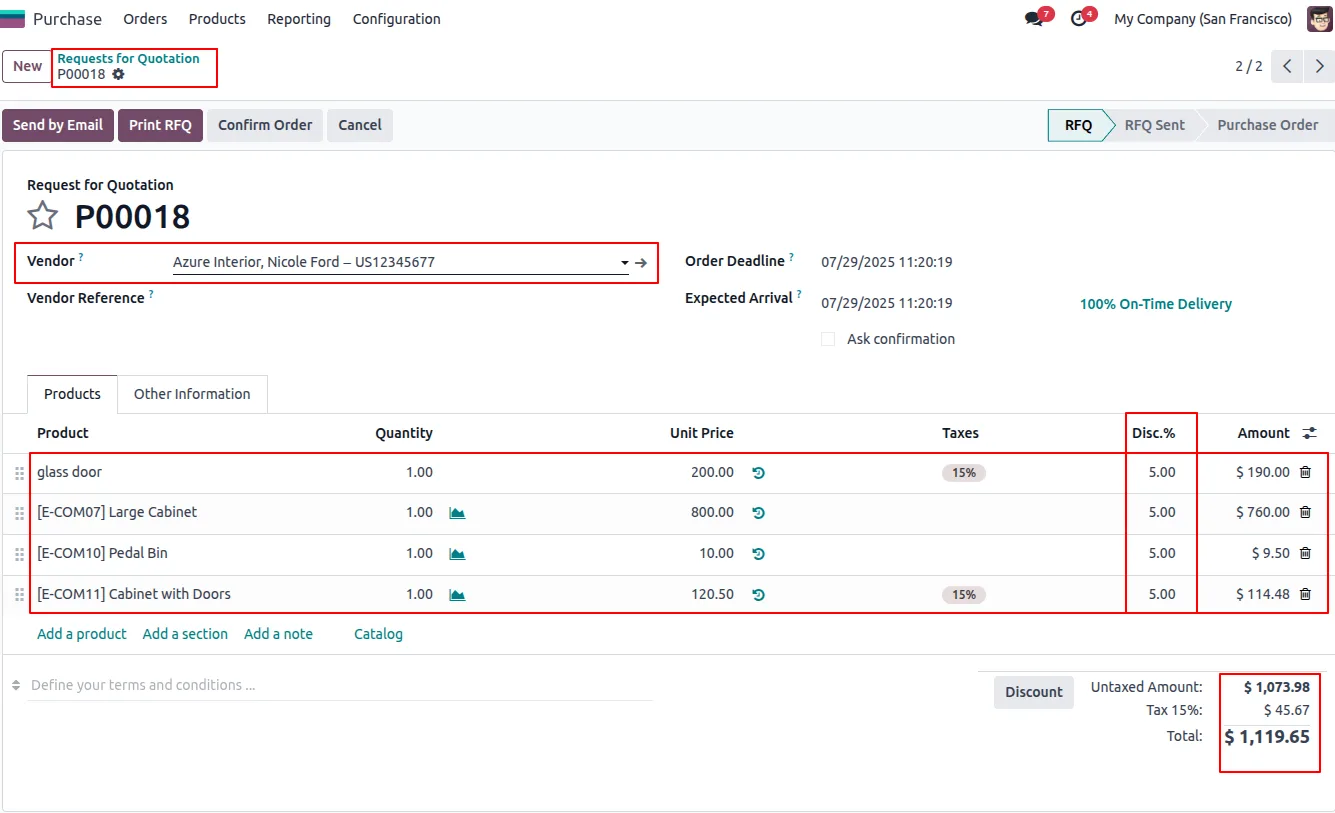Tick the Ask confirmation checkbox

[x=828, y=339]
